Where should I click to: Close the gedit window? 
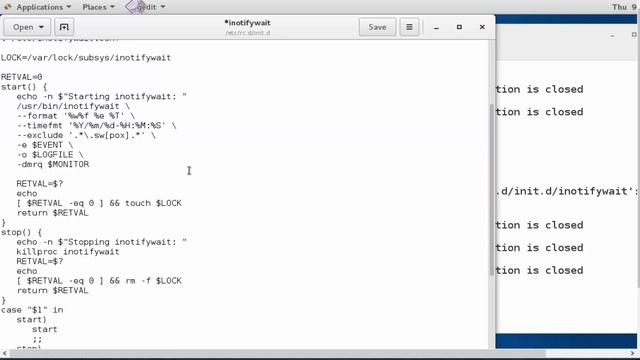coord(482,27)
